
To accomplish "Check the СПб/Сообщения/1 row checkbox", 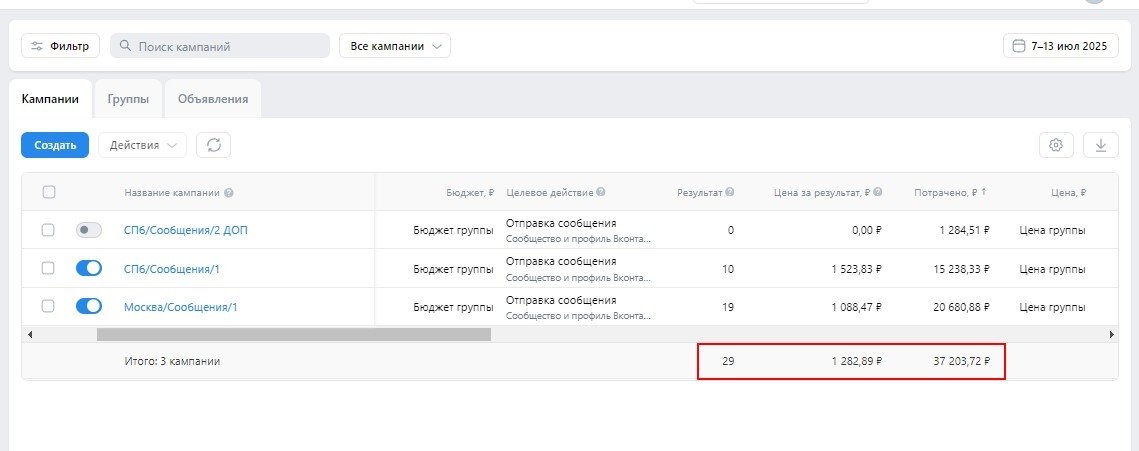I will [48, 268].
